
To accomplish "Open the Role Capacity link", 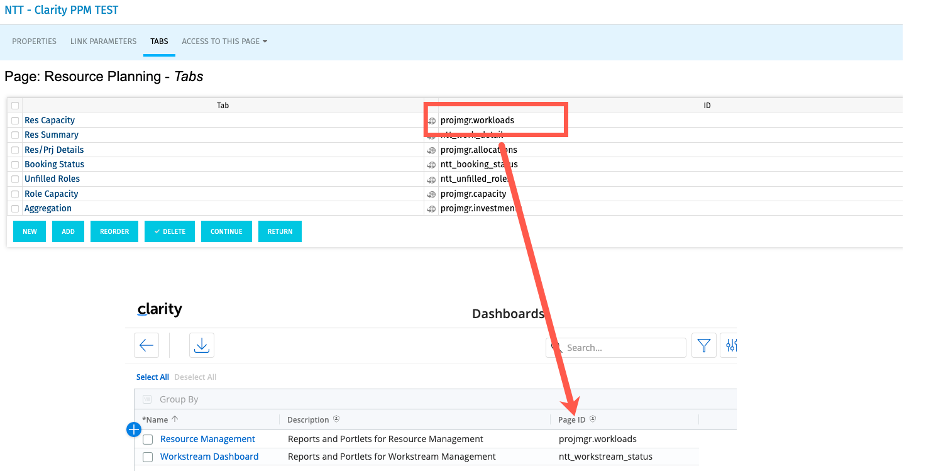I will 51,194.
